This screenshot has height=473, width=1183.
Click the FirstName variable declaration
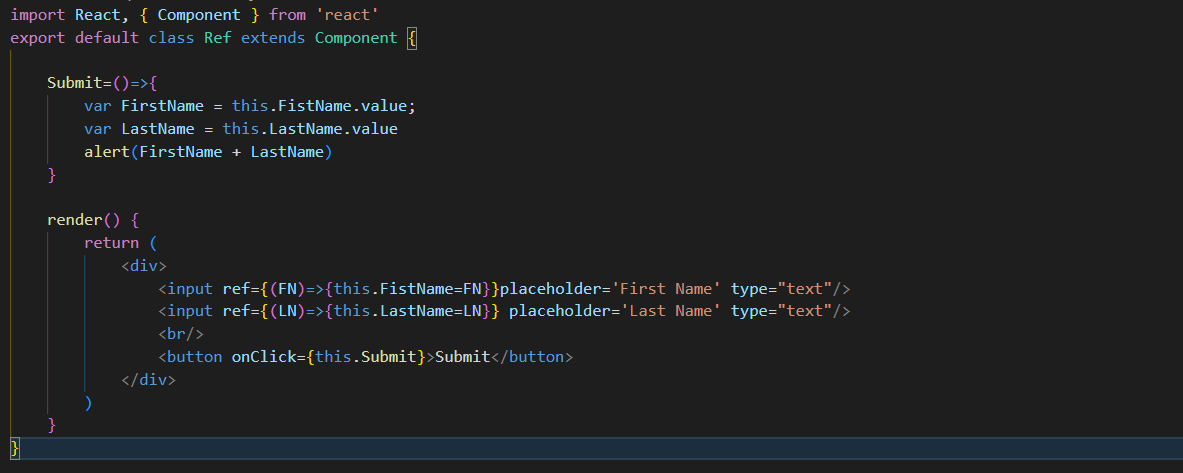pos(162,106)
